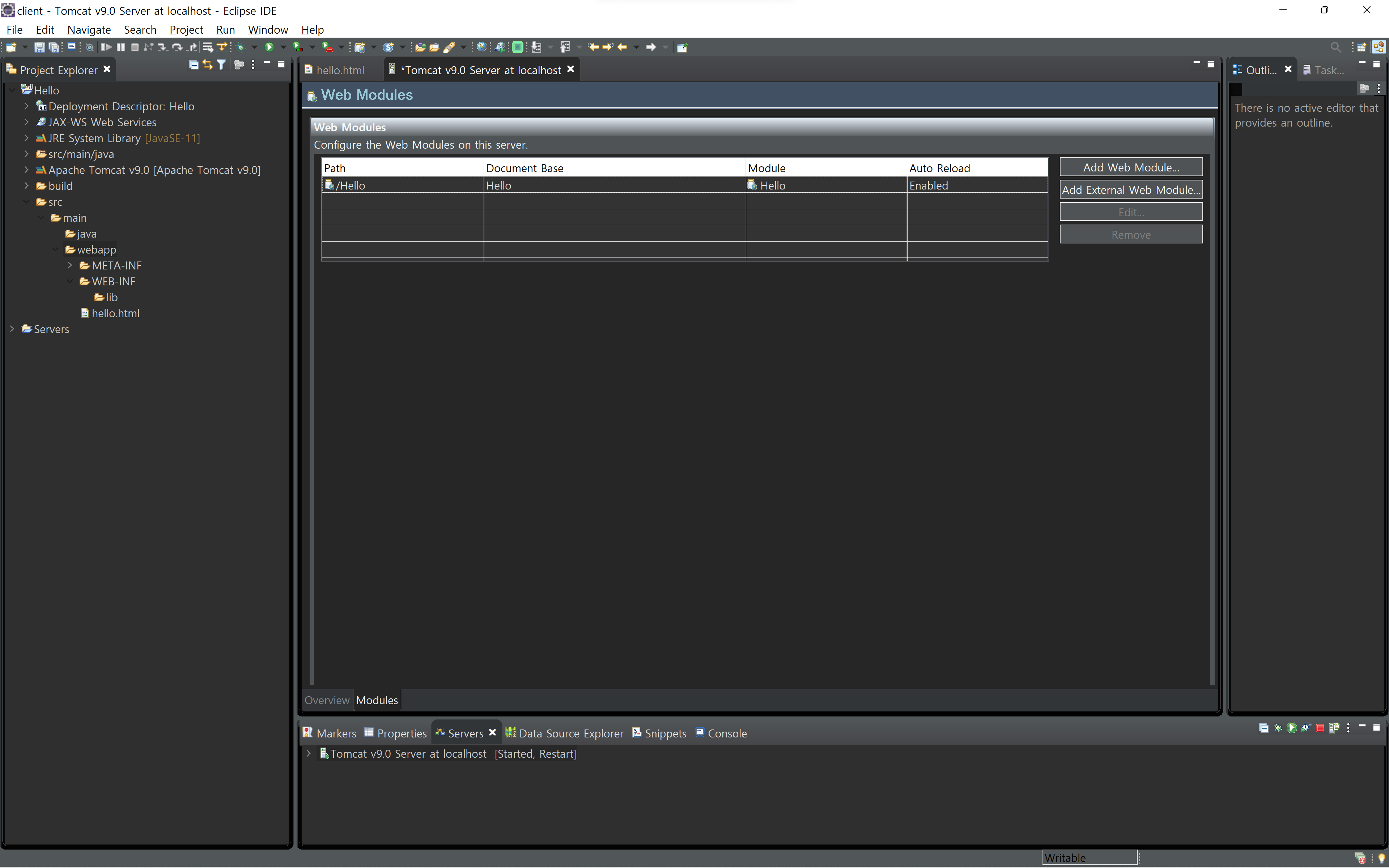1389x868 pixels.
Task: Click Add Web Module... button
Action: (1131, 167)
